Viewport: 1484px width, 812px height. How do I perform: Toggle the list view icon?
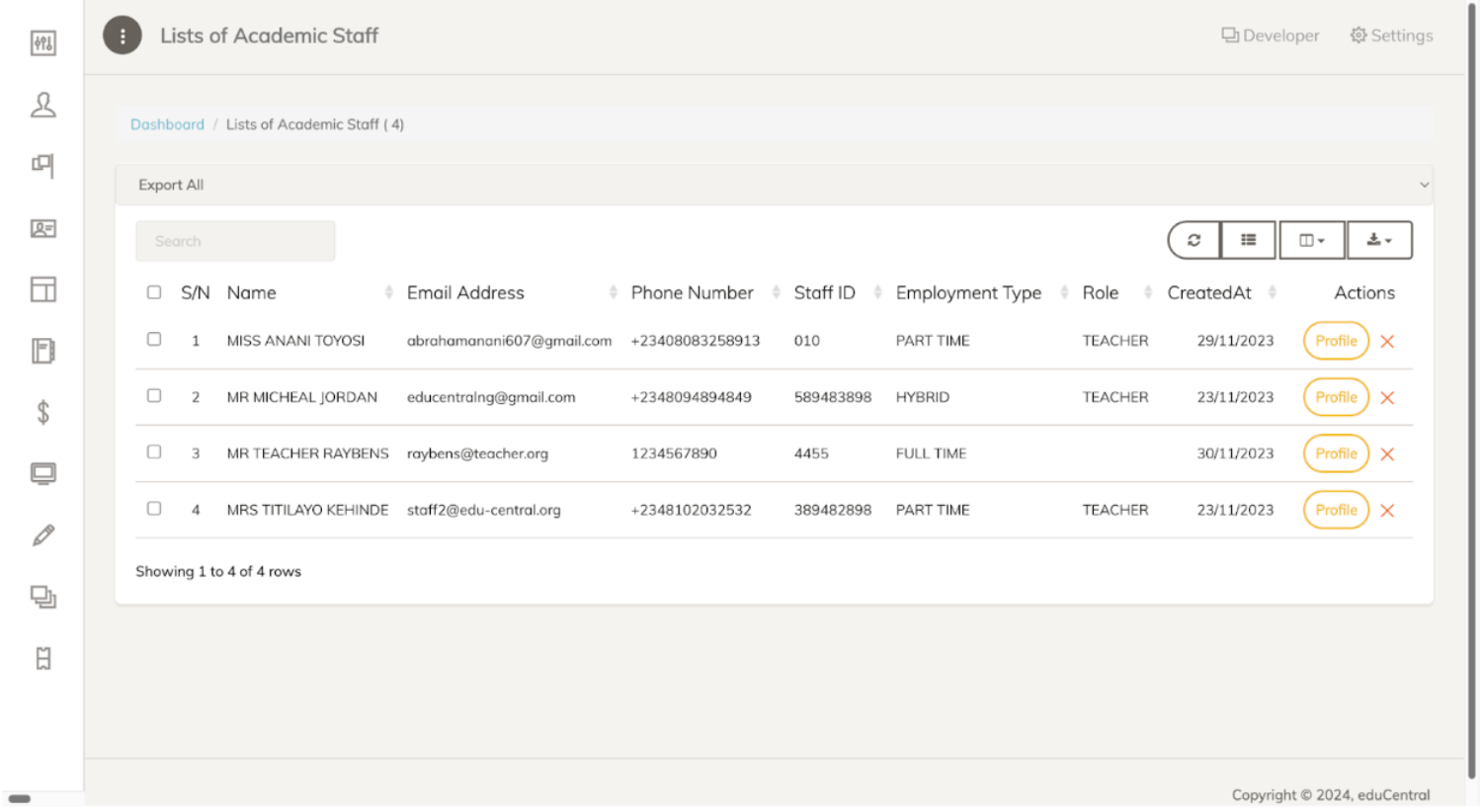pos(1248,240)
